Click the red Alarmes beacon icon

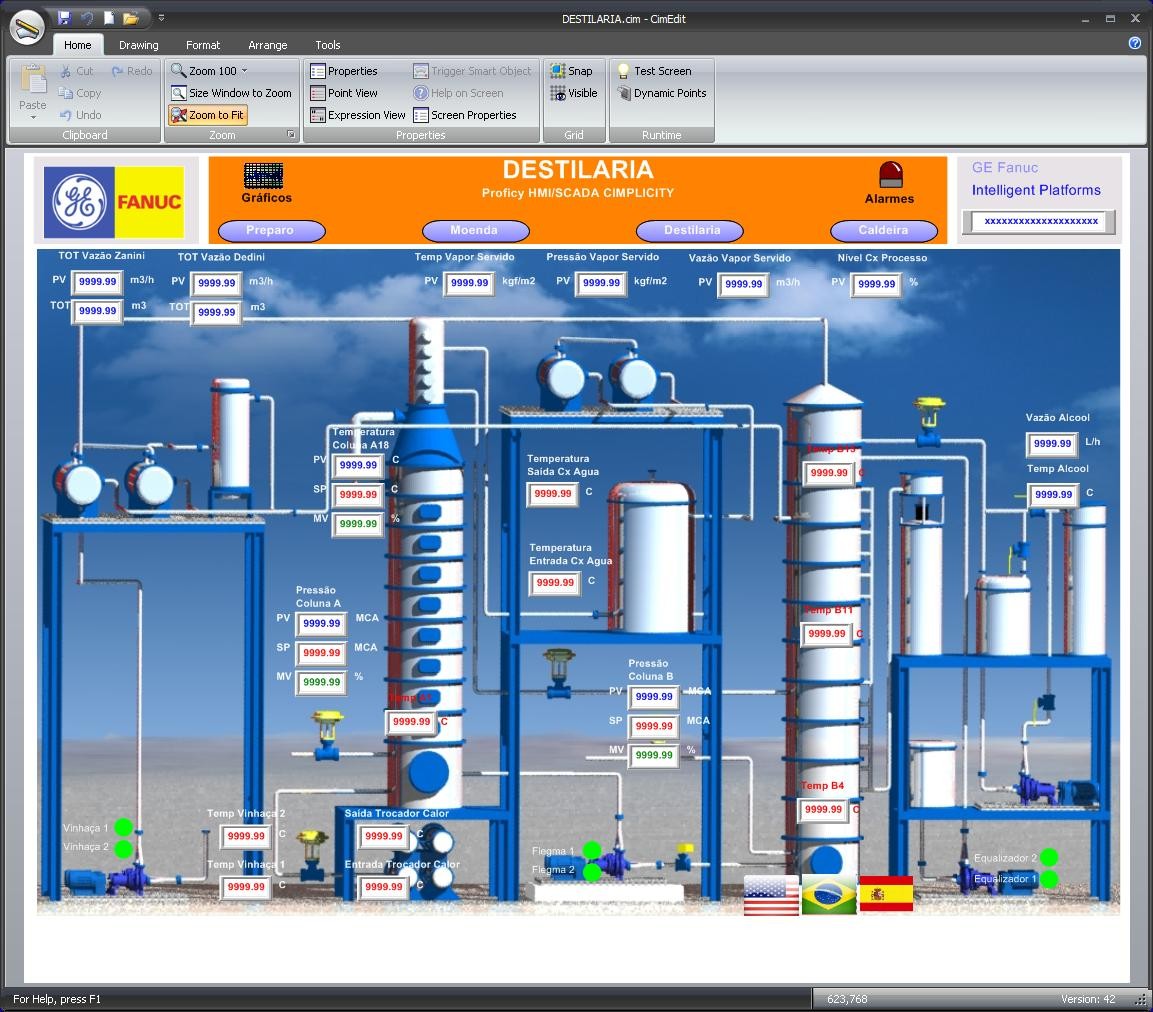pos(890,175)
